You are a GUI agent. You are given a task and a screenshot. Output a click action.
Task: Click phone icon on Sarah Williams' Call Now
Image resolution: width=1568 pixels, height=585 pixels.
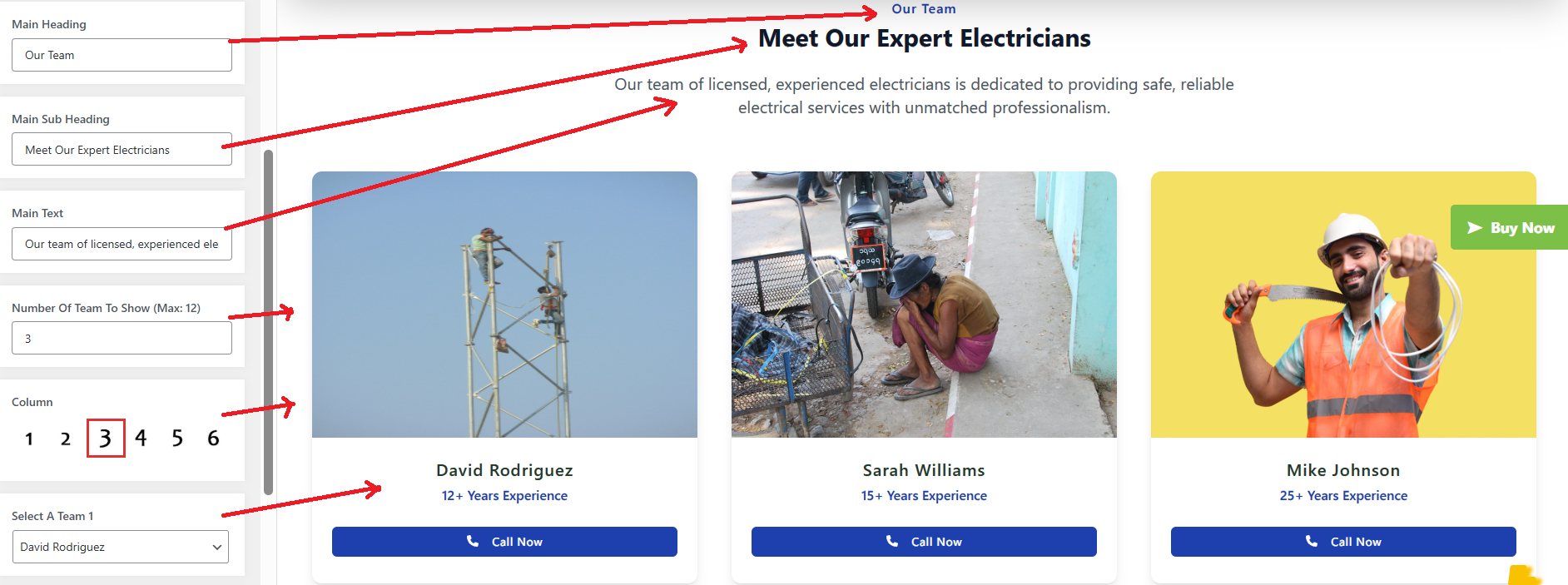[x=892, y=541]
